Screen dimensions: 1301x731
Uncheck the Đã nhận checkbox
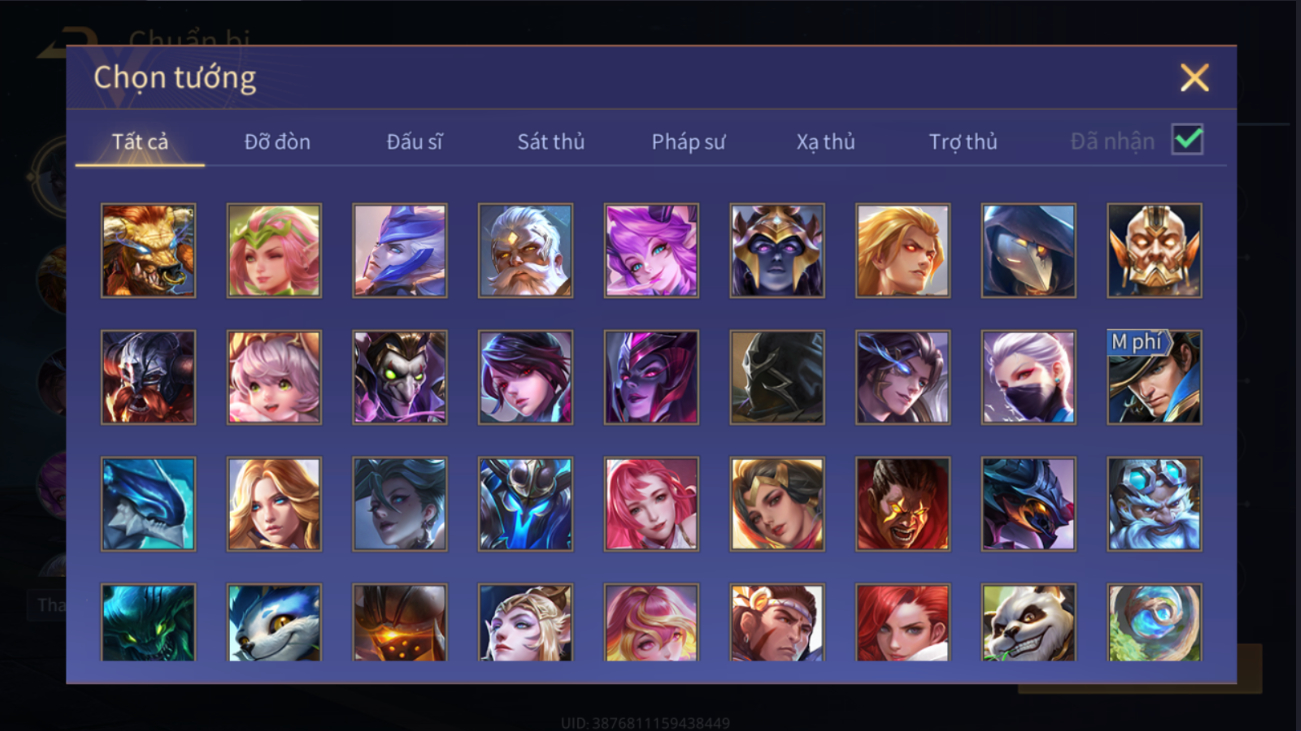pyautogui.click(x=1187, y=140)
